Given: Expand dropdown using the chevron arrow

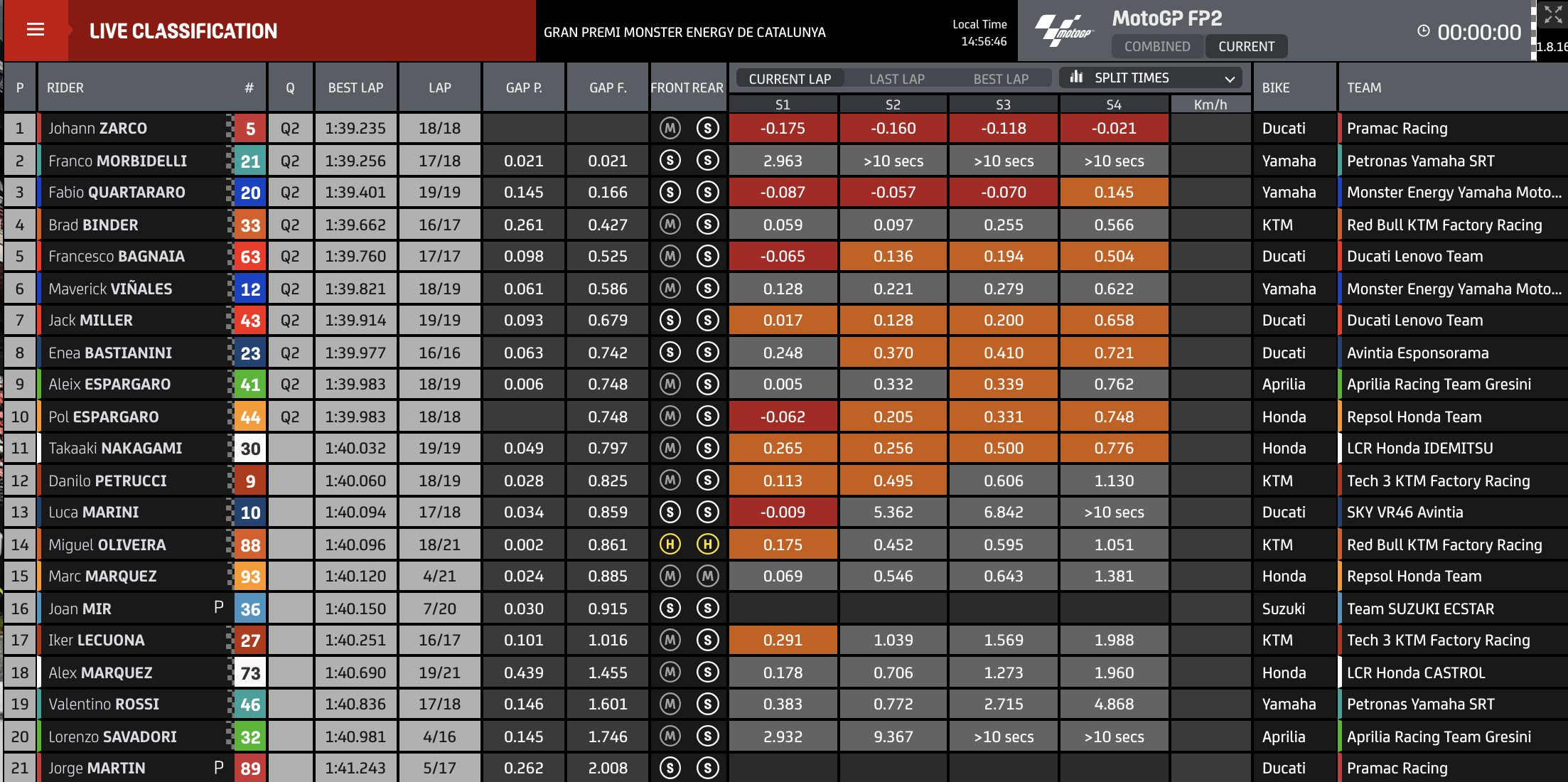Looking at the screenshot, I should pyautogui.click(x=1230, y=79).
